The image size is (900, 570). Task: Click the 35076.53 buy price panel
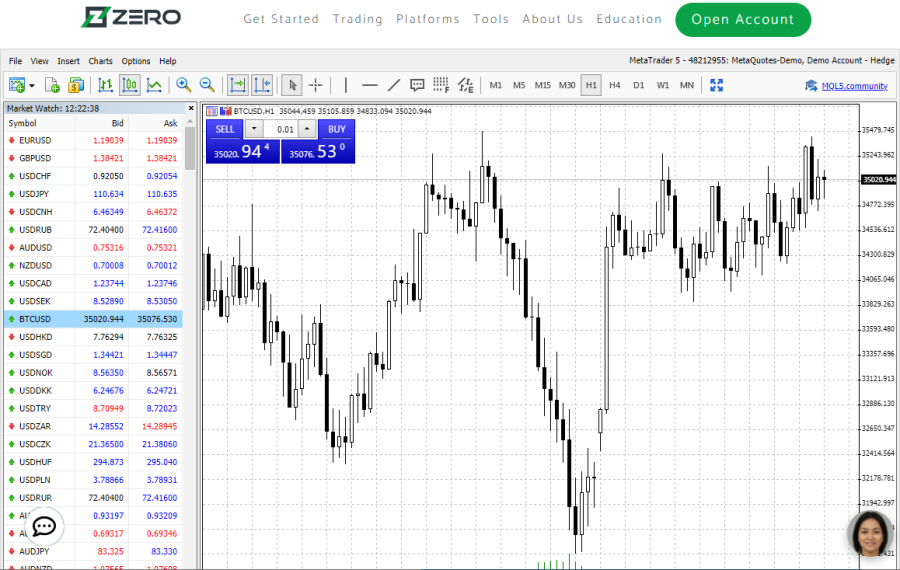(x=318, y=152)
